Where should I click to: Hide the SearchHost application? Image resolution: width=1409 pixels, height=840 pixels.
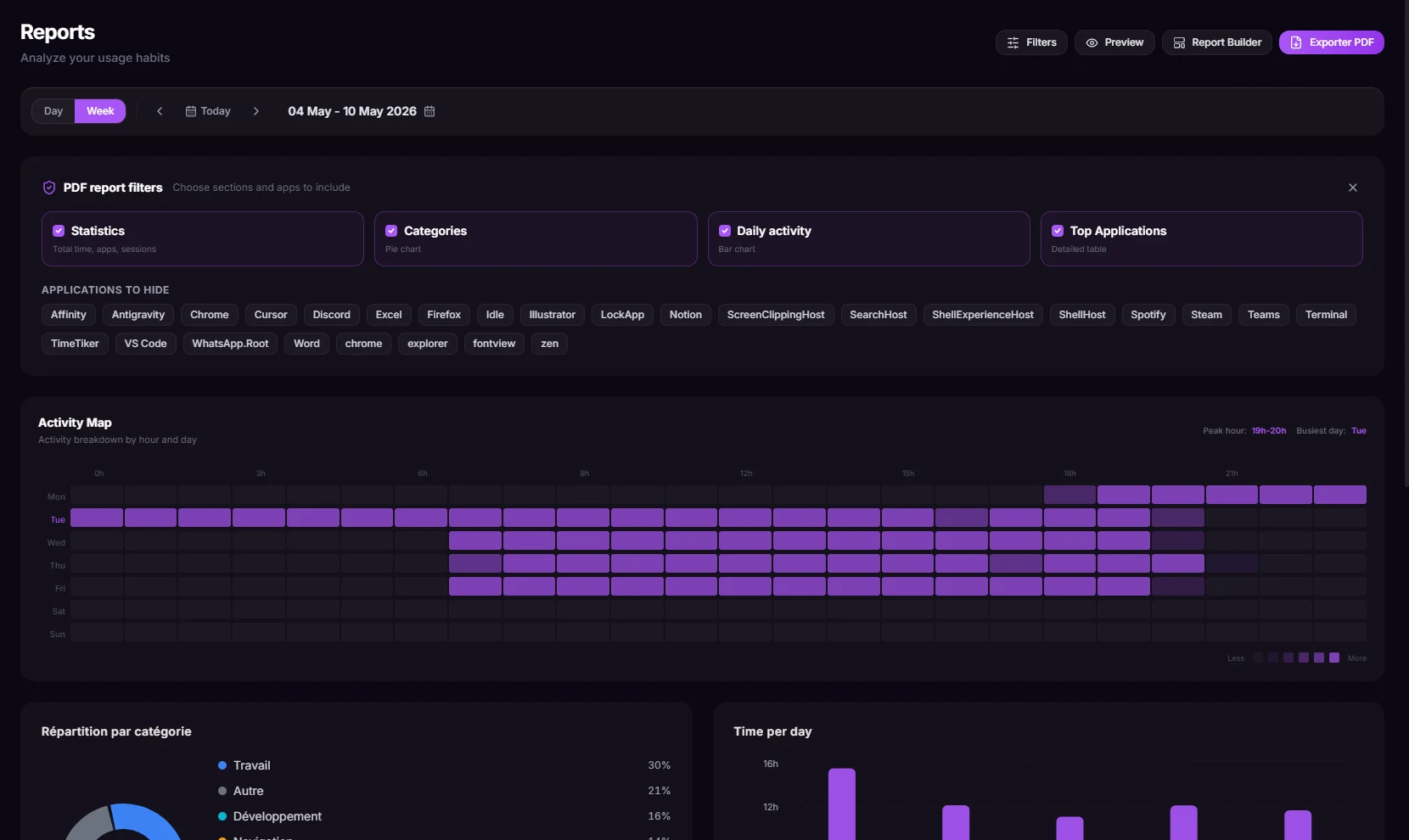click(879, 315)
